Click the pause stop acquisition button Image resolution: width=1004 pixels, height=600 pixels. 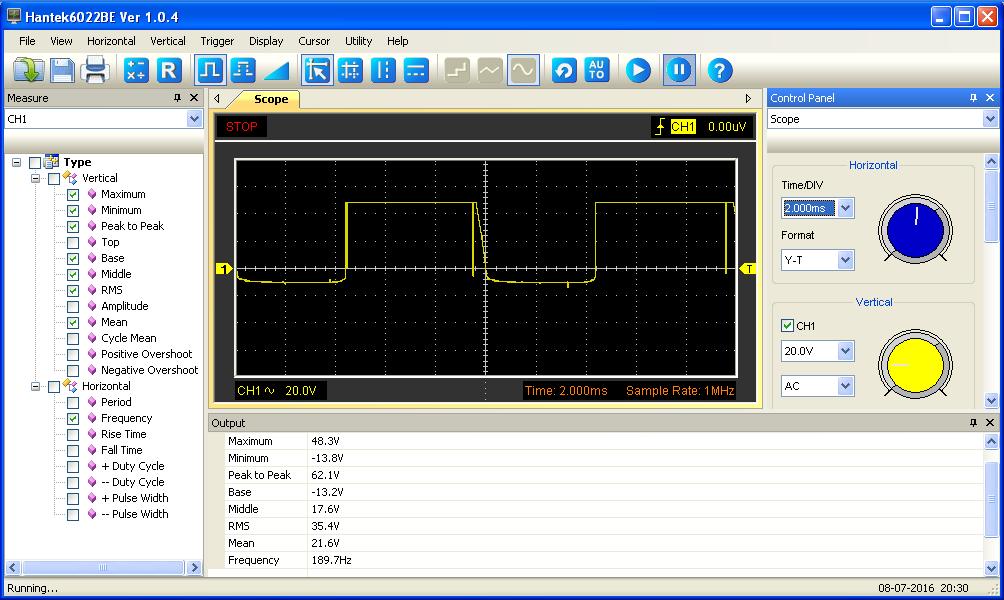679,70
